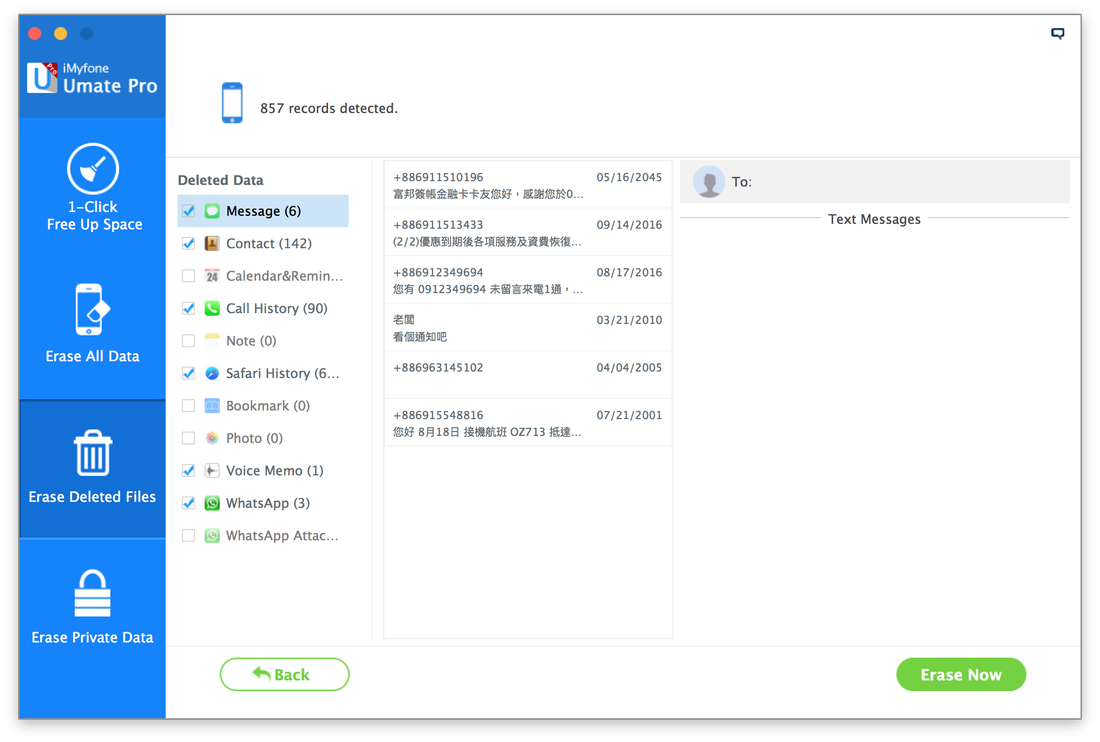Check the WhatsApp Attachment checkbox
The width and height of the screenshot is (1100, 742).
[188, 535]
